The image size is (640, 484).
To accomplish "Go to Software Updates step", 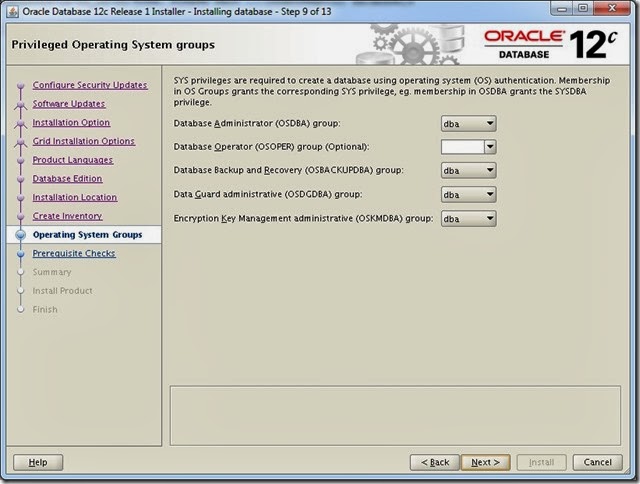I will tap(69, 104).
